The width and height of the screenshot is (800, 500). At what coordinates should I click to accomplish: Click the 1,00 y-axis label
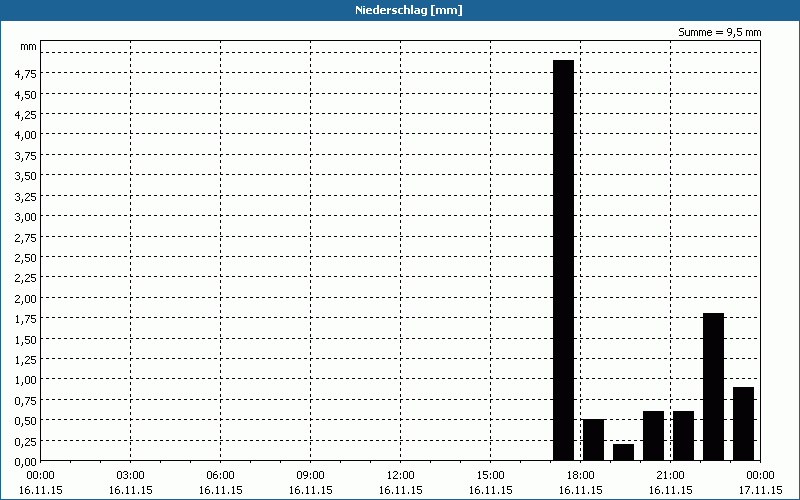pyautogui.click(x=26, y=380)
